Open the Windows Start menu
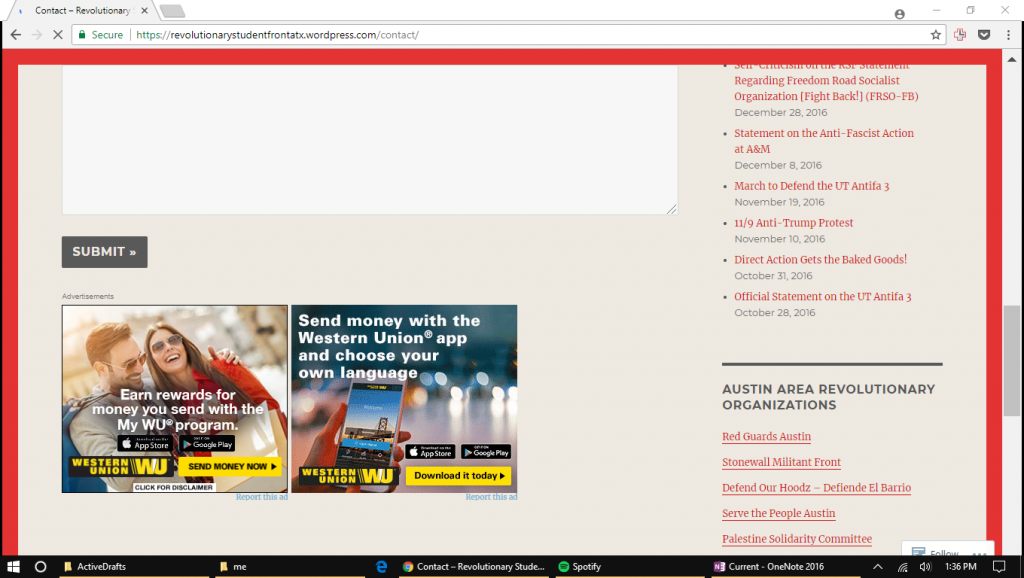Viewport: 1024px width, 578px height. (14, 566)
